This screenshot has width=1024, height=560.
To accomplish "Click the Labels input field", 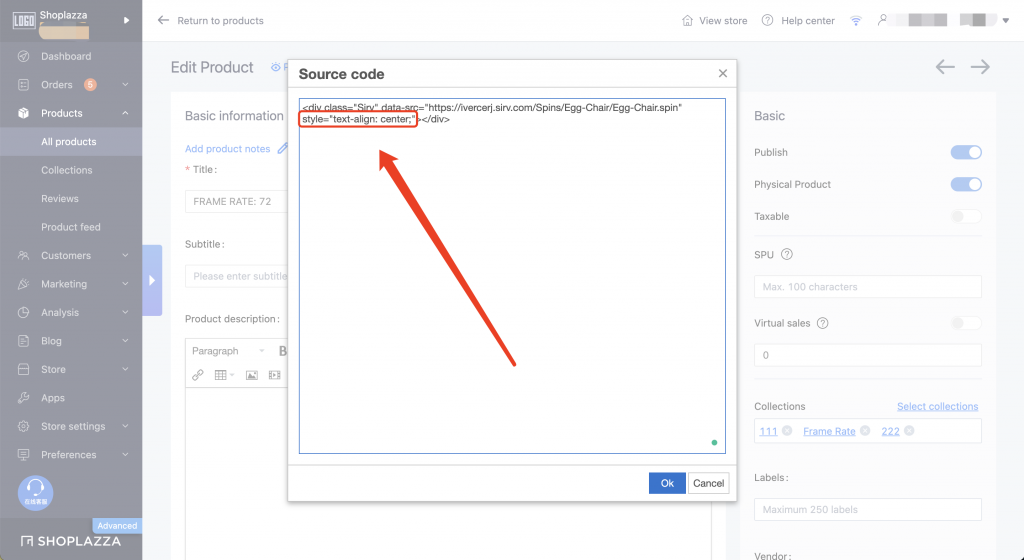I will pyautogui.click(x=867, y=509).
